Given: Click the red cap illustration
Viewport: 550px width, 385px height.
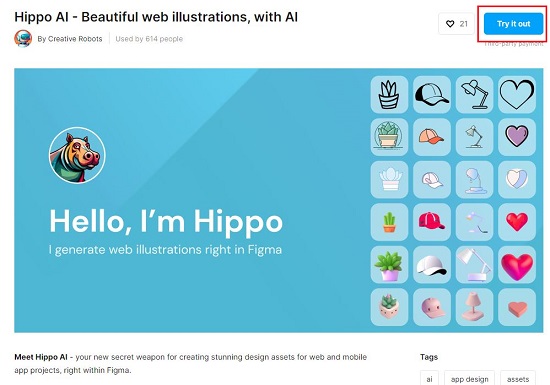Looking at the screenshot, I should click(432, 222).
